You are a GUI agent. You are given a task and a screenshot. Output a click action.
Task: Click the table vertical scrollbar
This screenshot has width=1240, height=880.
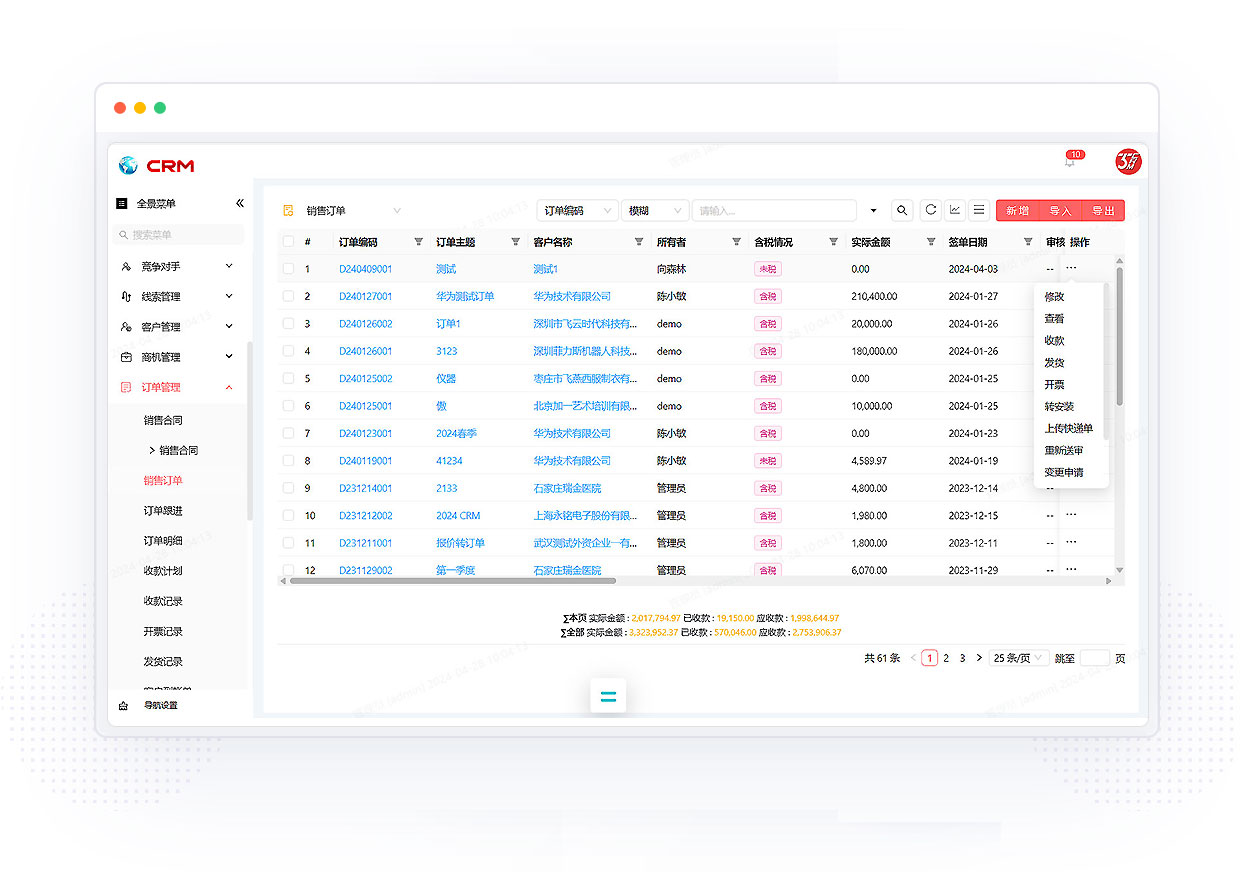[x=1119, y=335]
